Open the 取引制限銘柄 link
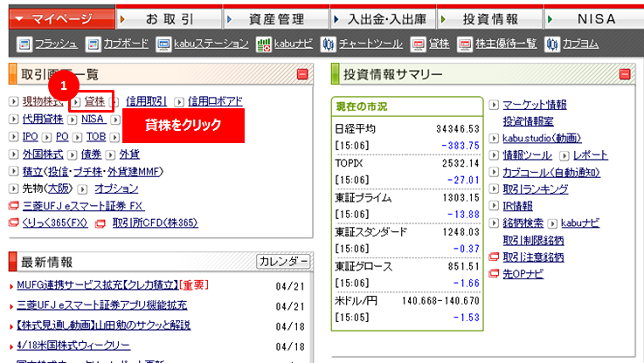 (x=533, y=240)
